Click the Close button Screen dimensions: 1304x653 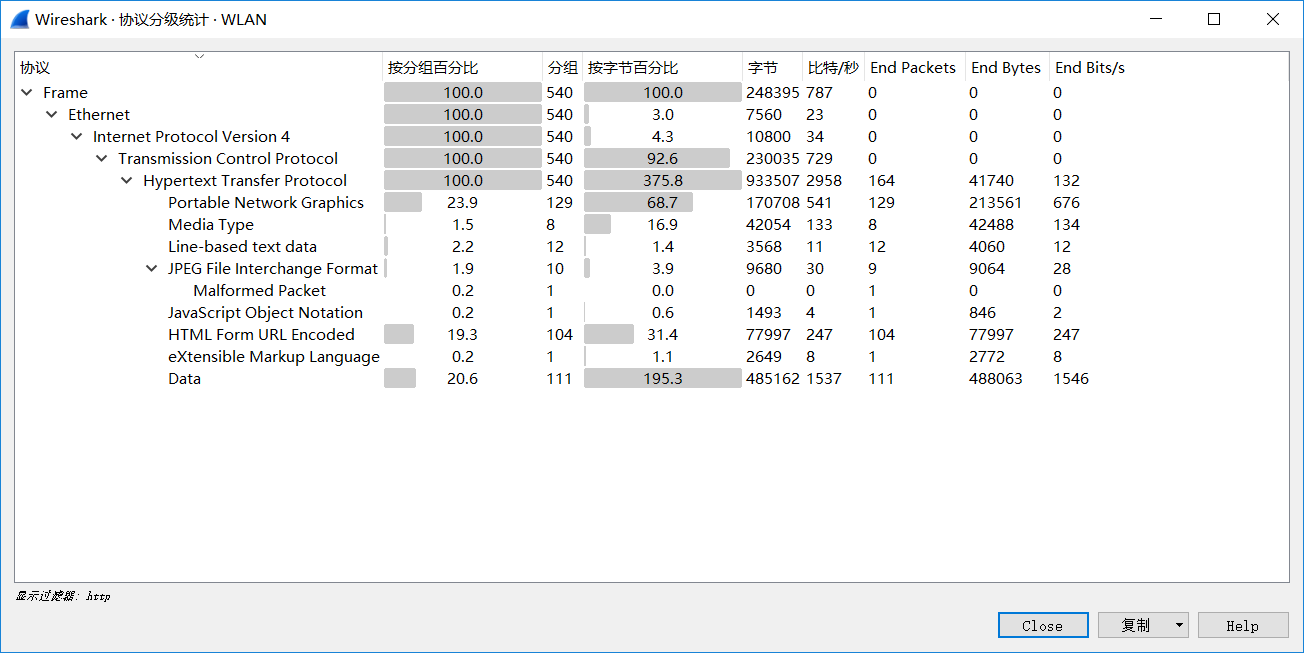point(1043,625)
